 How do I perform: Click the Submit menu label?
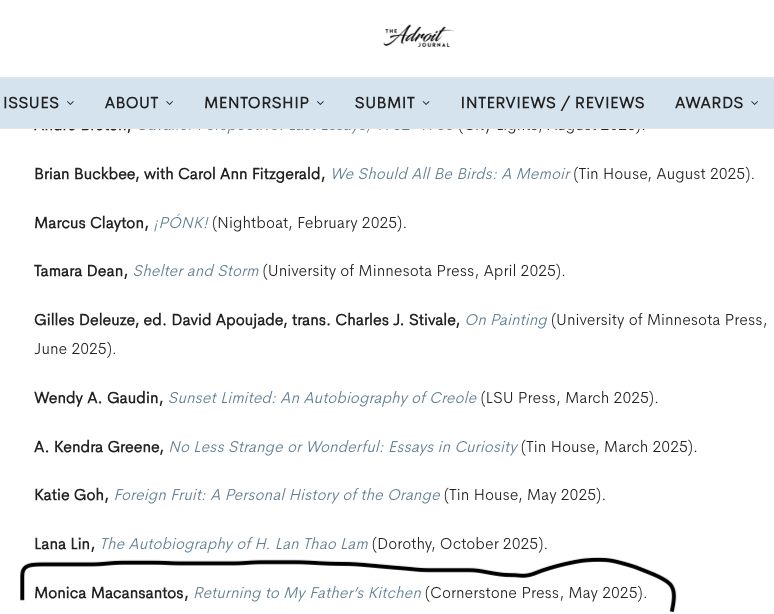click(x=384, y=103)
